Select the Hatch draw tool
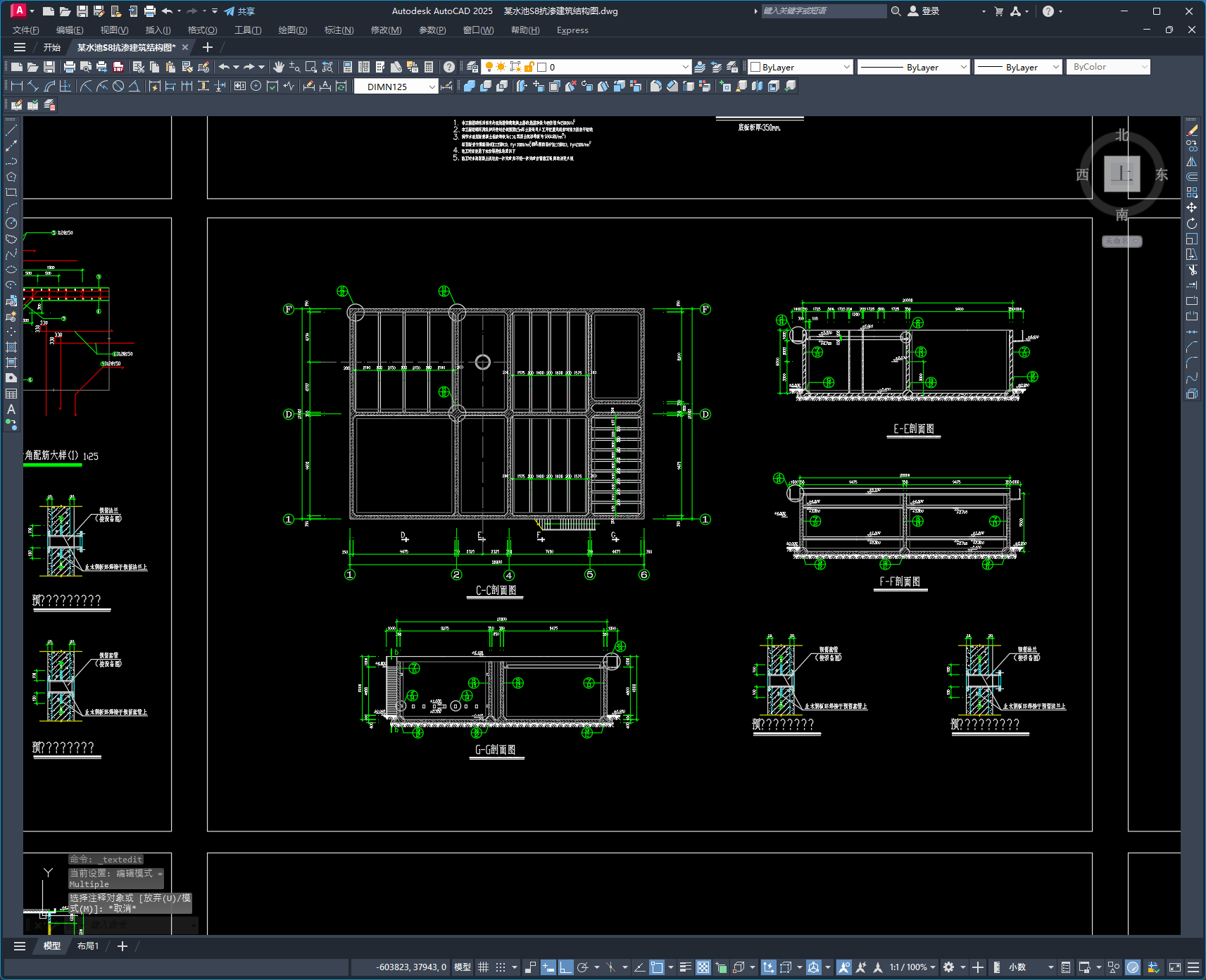 11,347
